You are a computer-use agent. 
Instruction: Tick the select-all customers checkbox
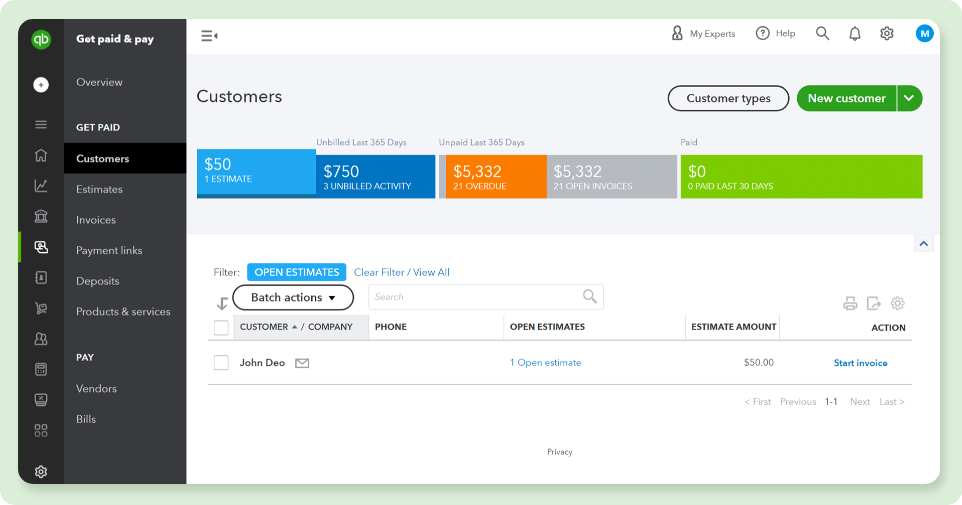221,327
